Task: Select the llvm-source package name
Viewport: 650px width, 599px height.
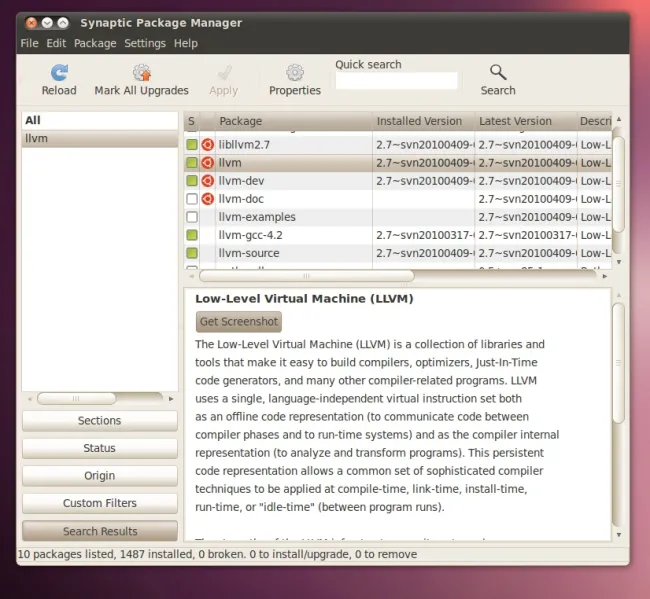Action: click(249, 253)
